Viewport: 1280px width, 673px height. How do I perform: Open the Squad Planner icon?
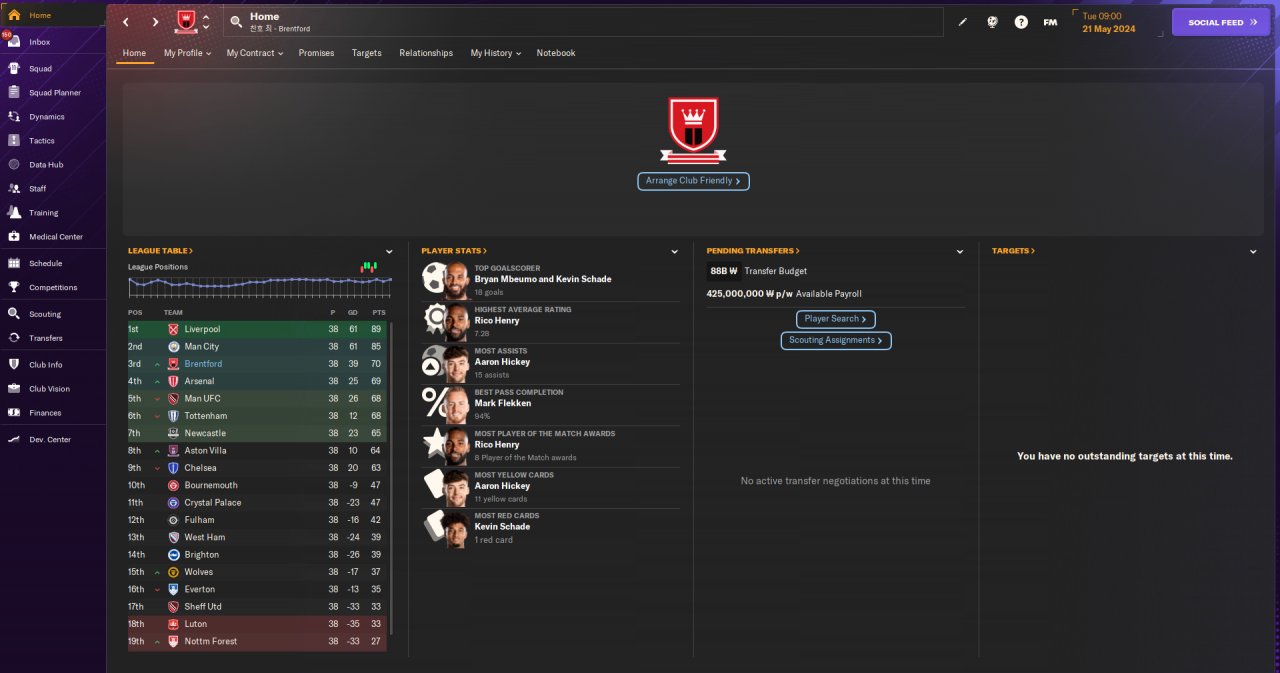(14, 93)
